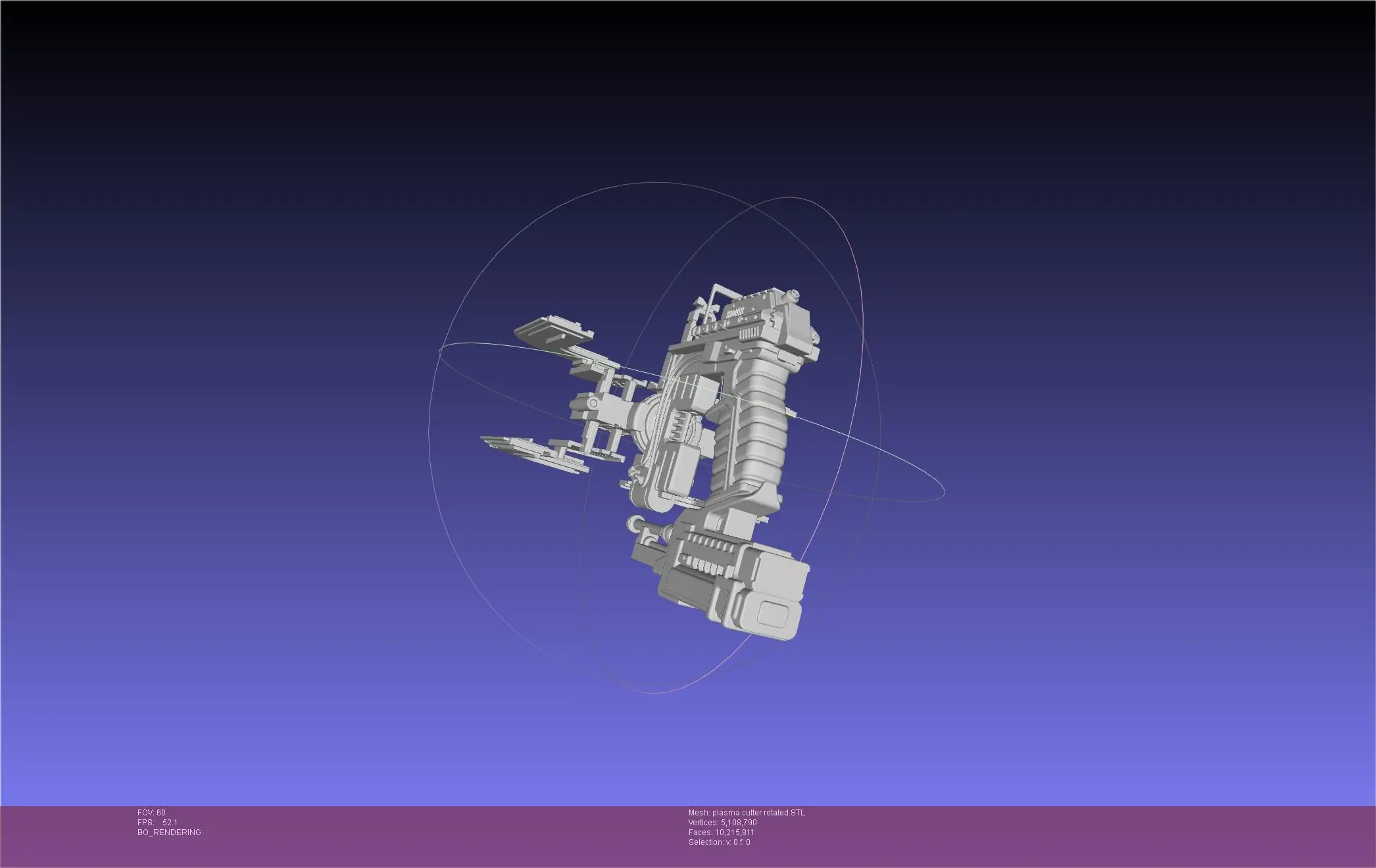This screenshot has width=1376, height=868.
Task: Click the horizontal trackball ellipse at its right tip
Action: coord(943,491)
